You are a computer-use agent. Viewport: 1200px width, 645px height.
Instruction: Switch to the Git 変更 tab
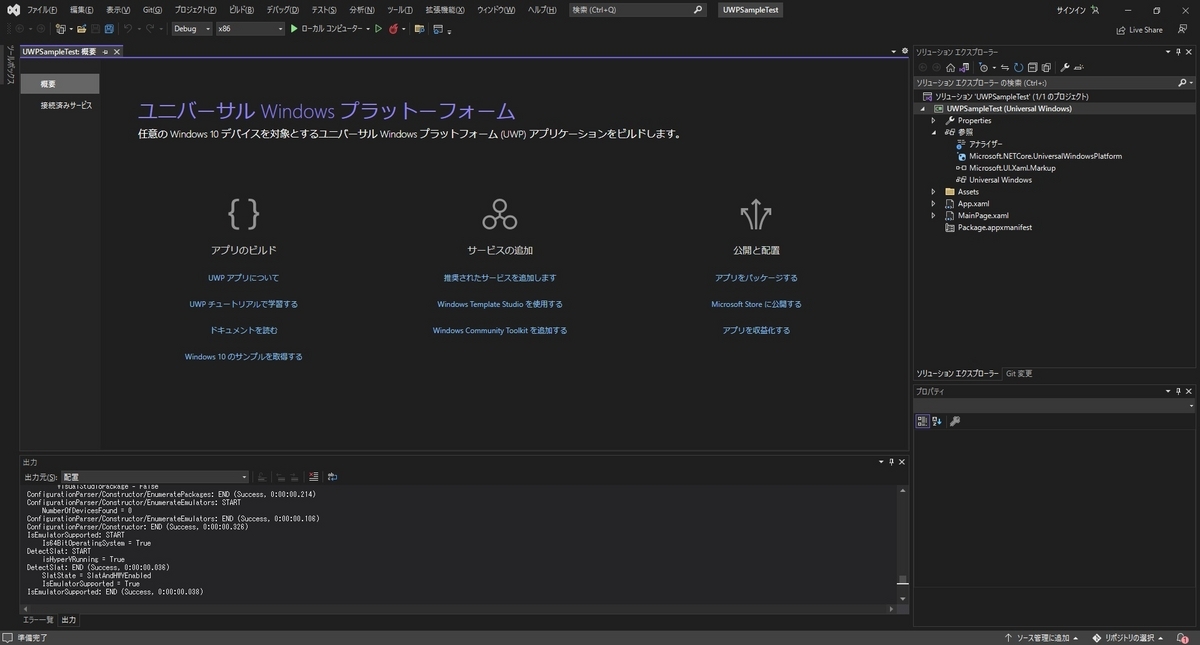pos(1019,373)
